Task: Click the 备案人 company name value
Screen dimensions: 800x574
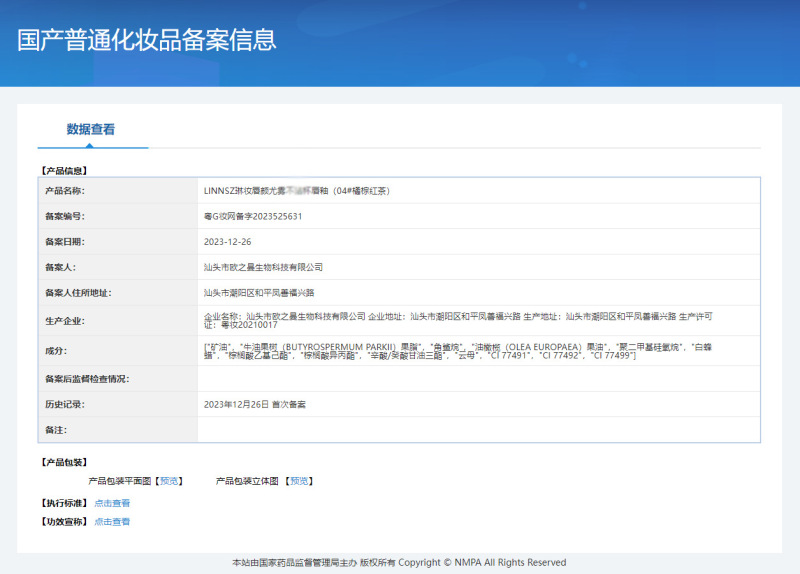Action: [x=263, y=267]
